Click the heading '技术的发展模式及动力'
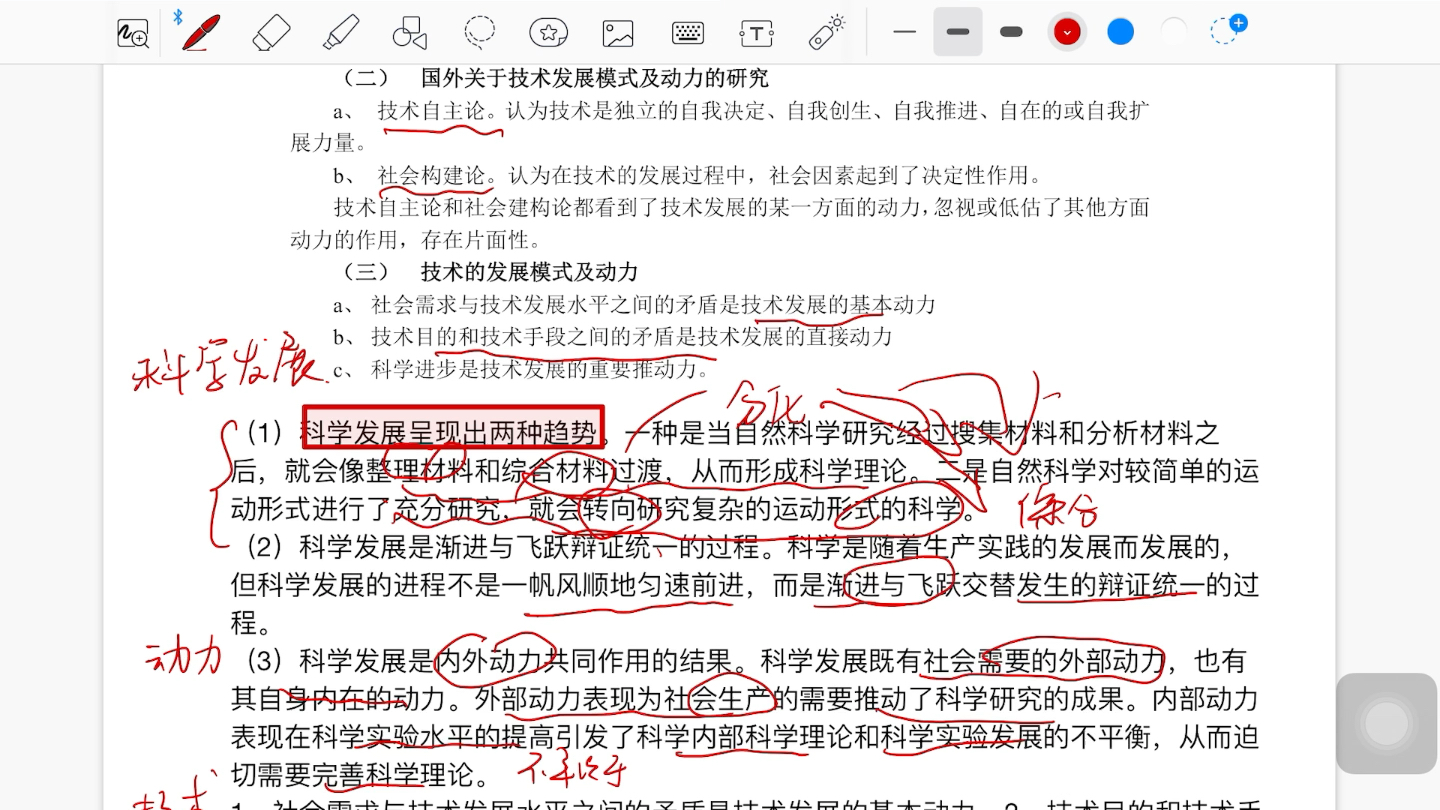The width and height of the screenshot is (1440, 810). pos(529,272)
